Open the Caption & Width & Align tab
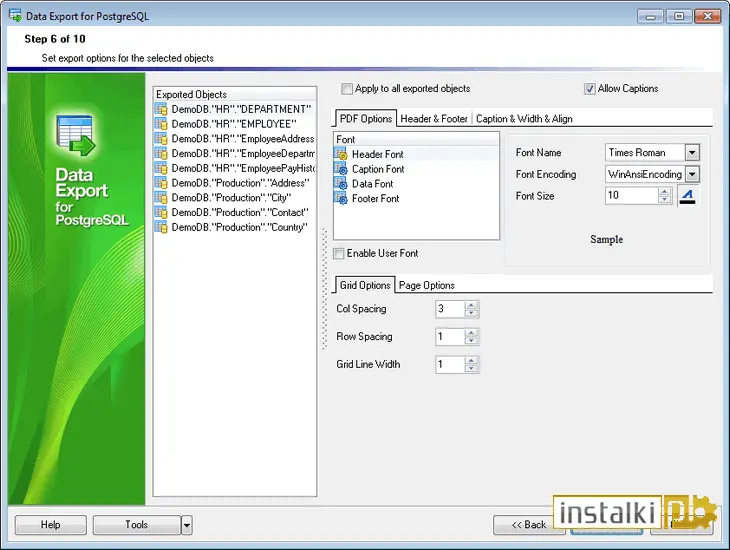 tap(524, 119)
